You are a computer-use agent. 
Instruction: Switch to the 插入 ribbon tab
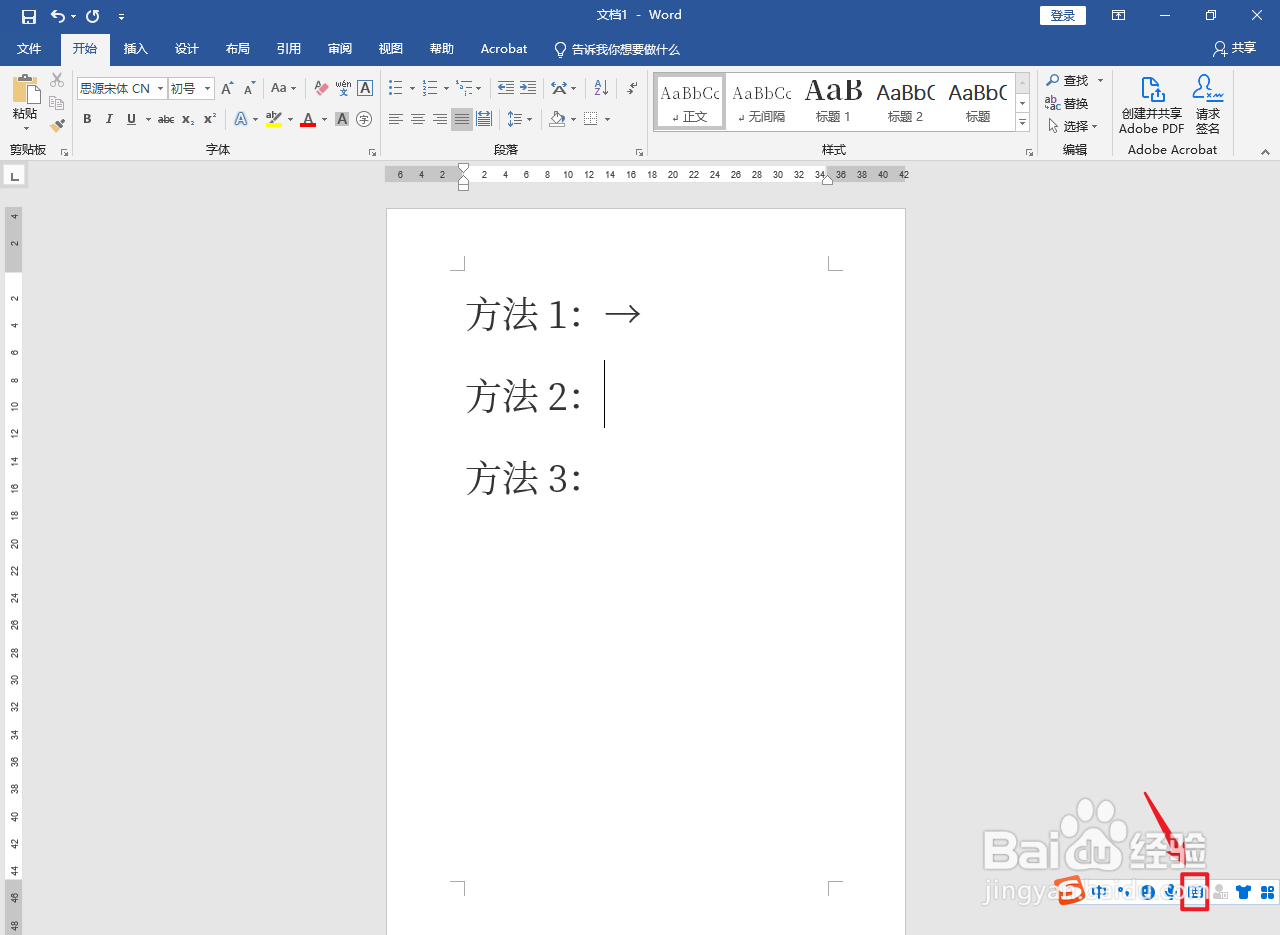pyautogui.click(x=135, y=48)
